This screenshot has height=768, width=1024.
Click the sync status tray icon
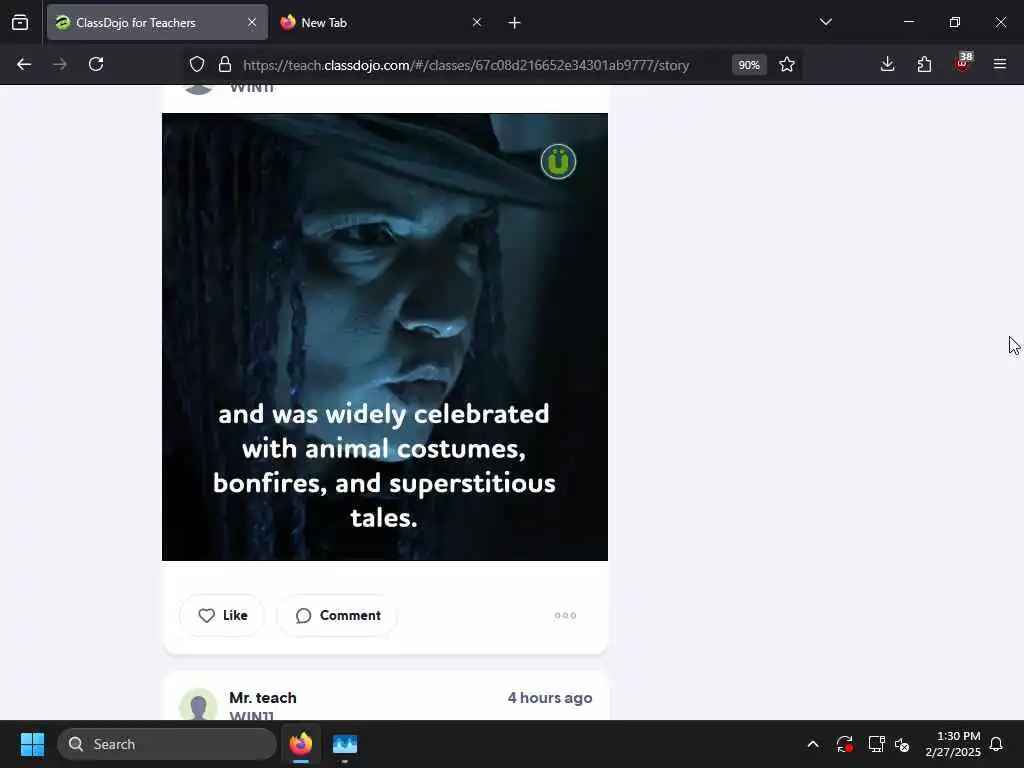click(844, 744)
